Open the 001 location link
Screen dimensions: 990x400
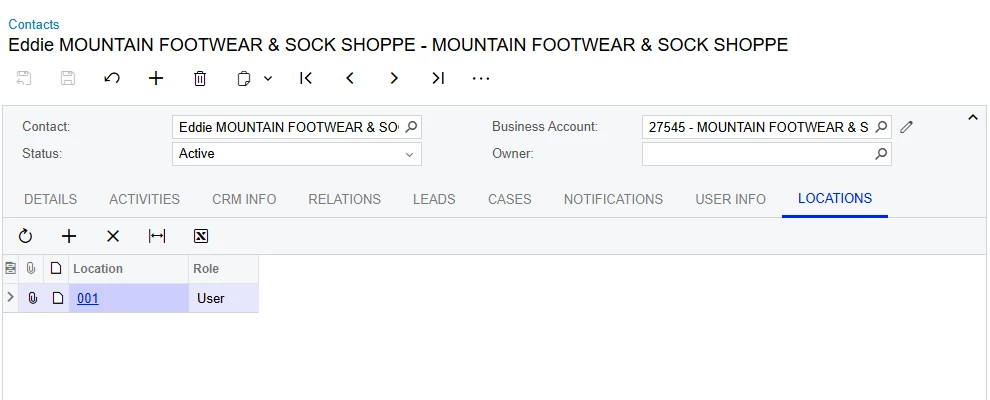[x=88, y=298]
